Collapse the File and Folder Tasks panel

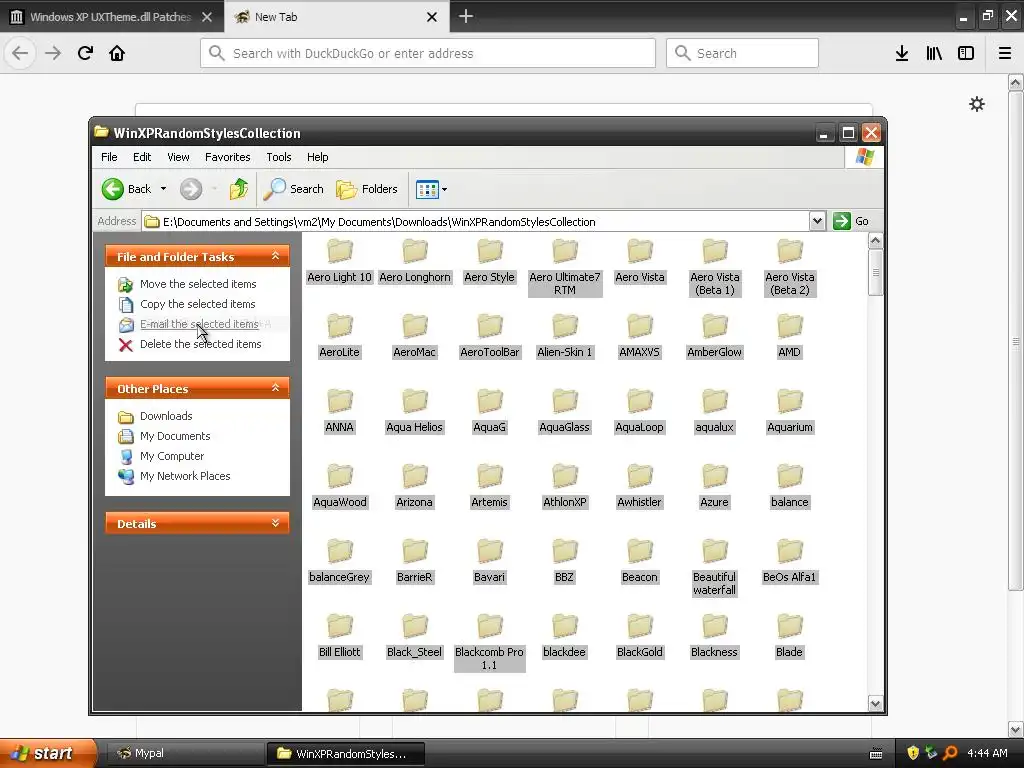(276, 256)
